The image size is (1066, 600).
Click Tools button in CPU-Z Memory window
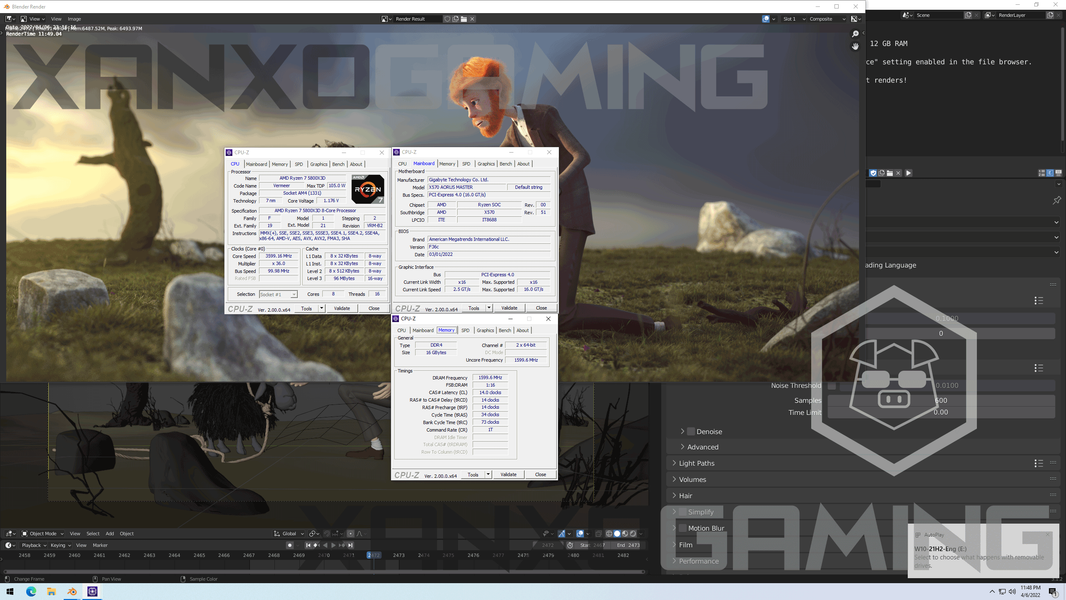coord(472,474)
